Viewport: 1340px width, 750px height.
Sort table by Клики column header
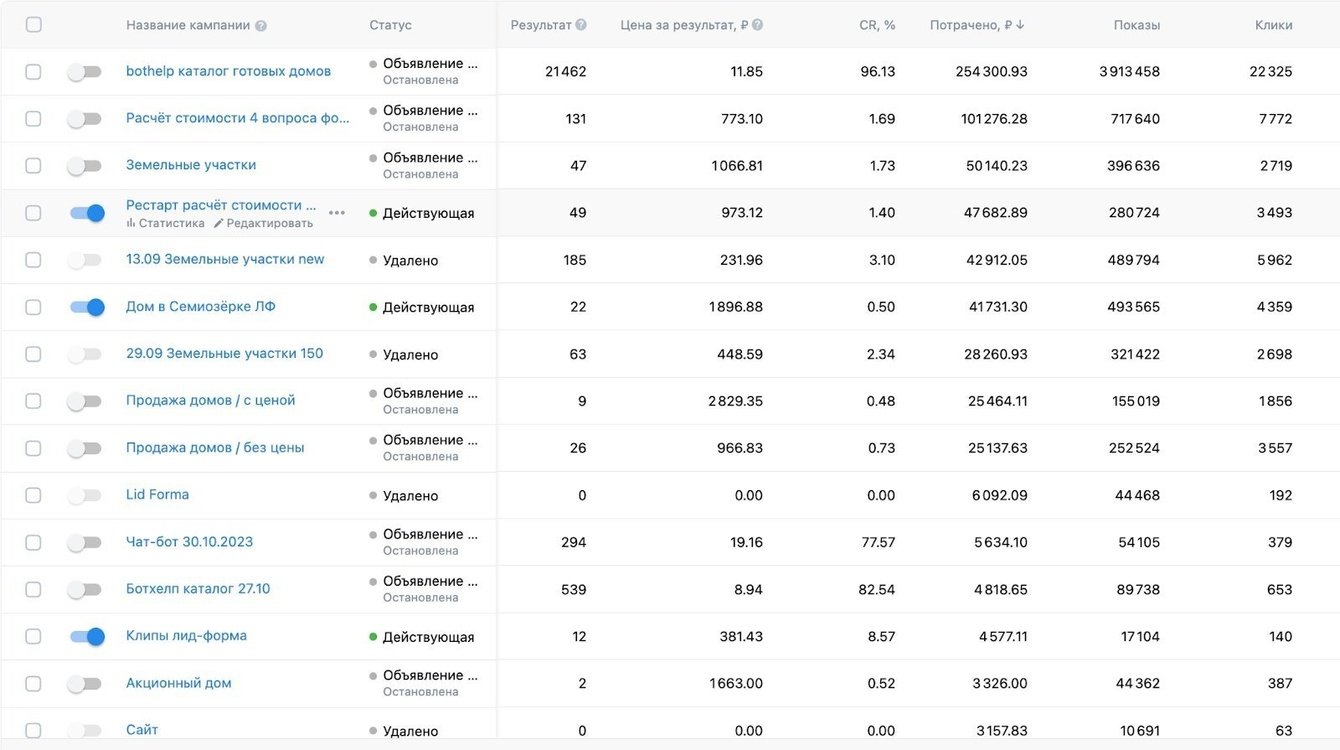pyautogui.click(x=1273, y=25)
